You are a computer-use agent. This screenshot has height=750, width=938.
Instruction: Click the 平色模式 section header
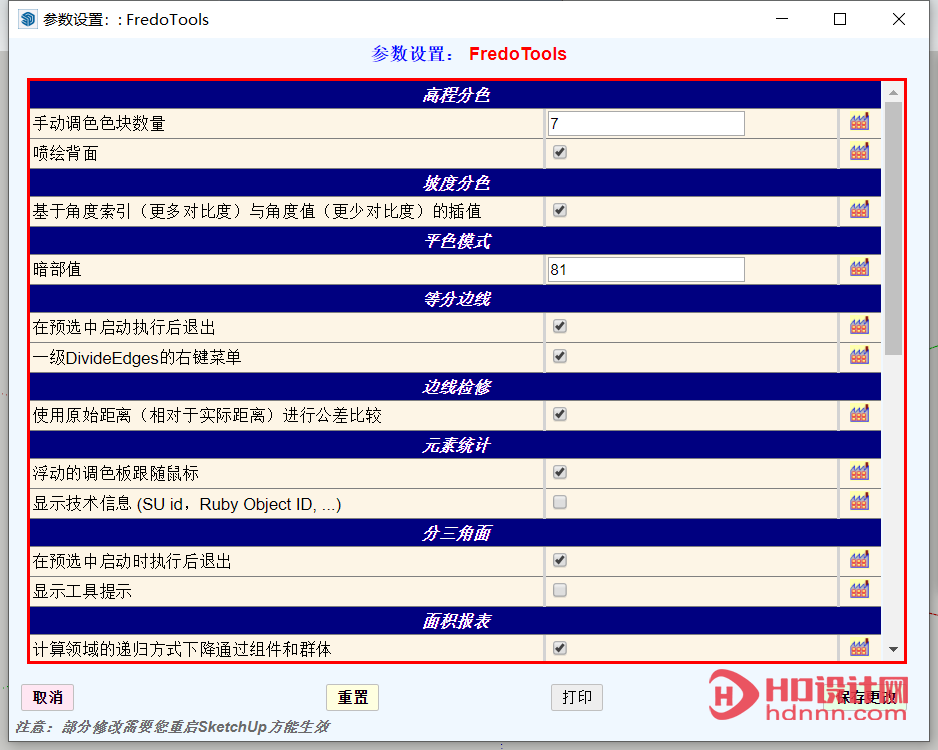pyautogui.click(x=455, y=240)
